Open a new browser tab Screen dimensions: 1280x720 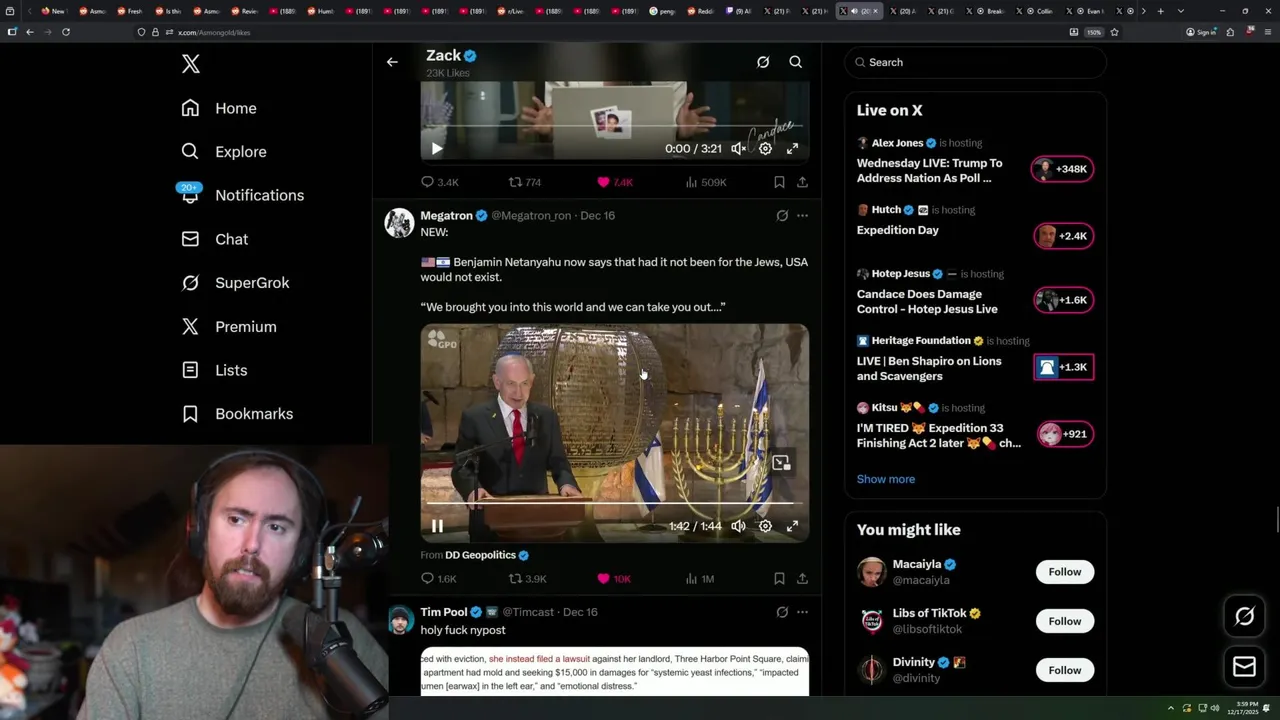1160,11
